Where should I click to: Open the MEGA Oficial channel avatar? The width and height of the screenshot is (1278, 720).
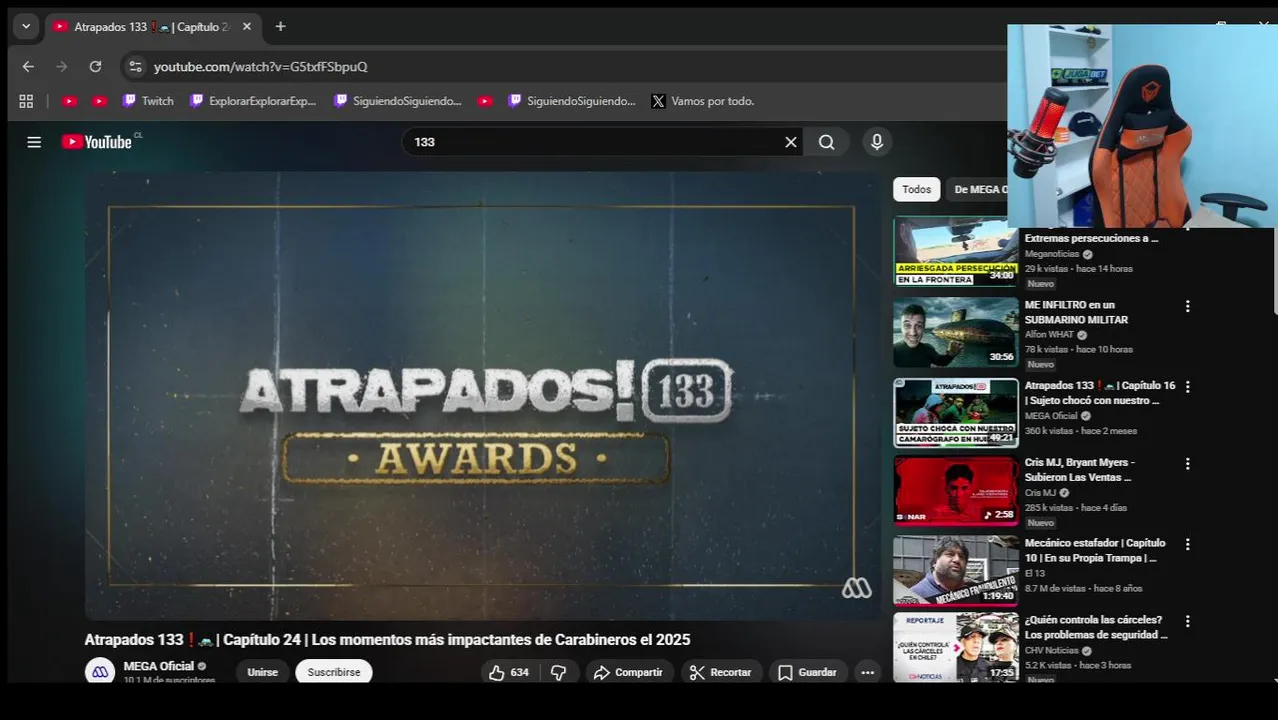click(x=100, y=672)
